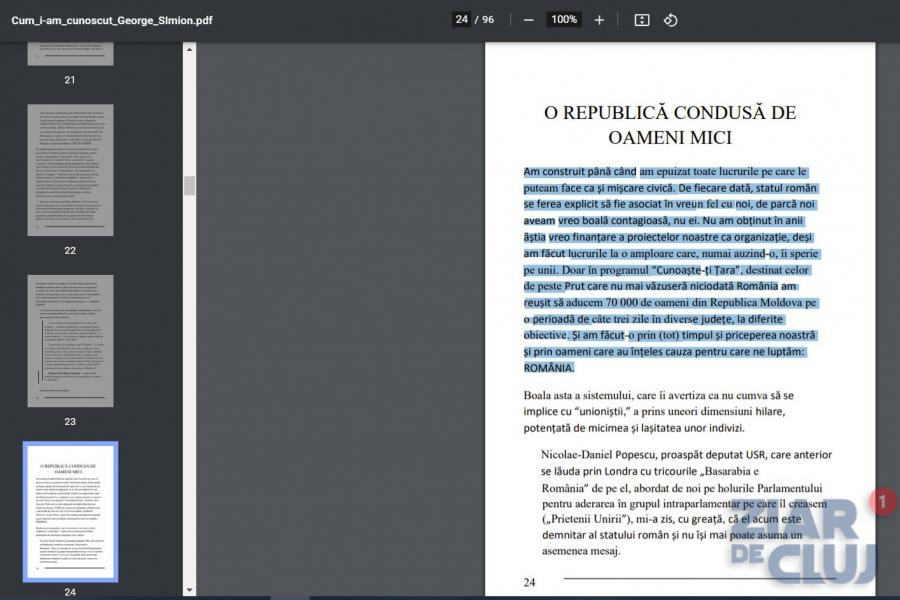
Task: Click the file name Cum_i-am_cunoscut_George_Simion.pdf
Action: point(112,20)
